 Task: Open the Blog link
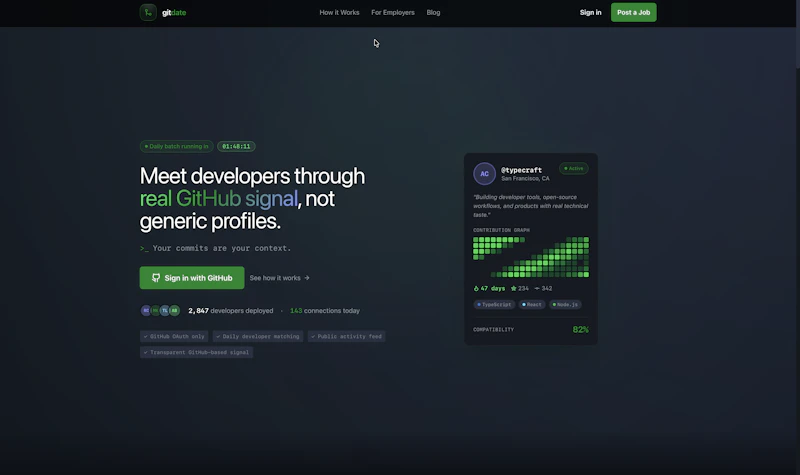coord(433,12)
